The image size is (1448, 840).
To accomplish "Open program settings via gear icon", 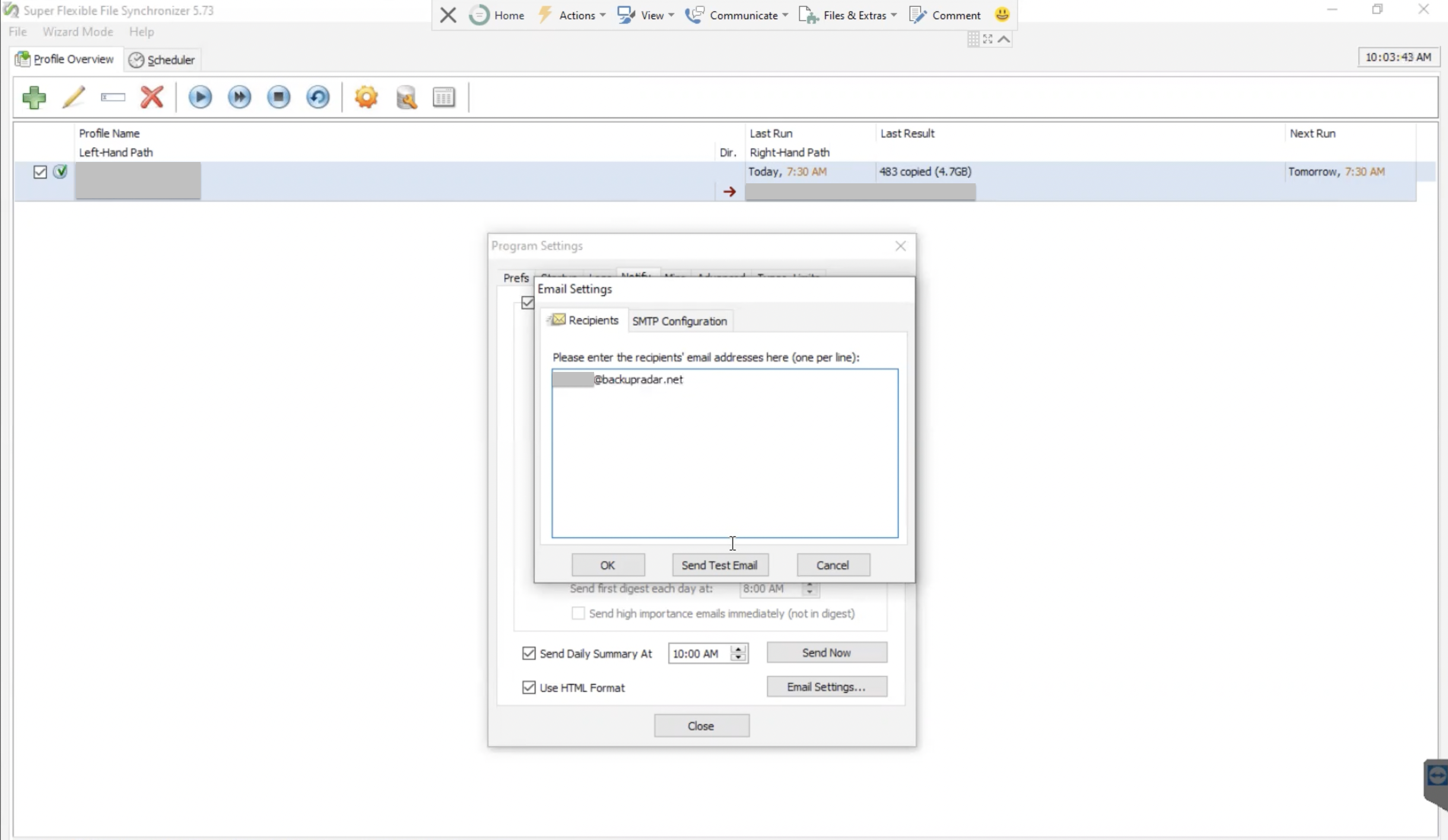I will pos(366,97).
